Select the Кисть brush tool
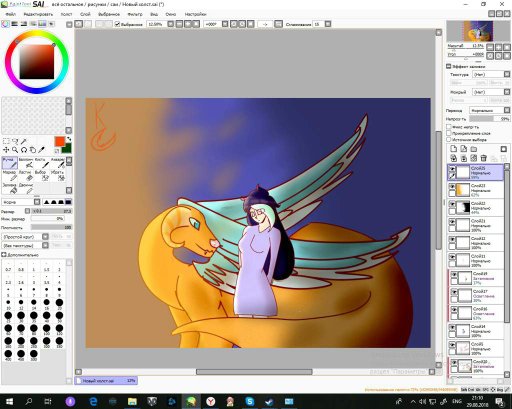This screenshot has height=409, width=512. point(42,163)
